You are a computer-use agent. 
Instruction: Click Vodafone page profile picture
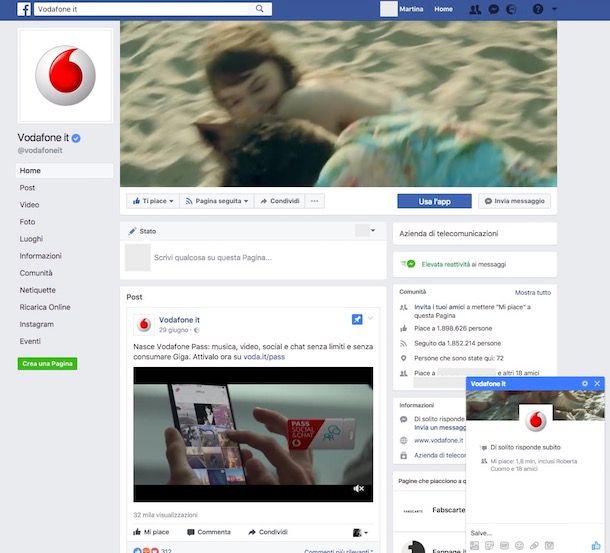point(65,75)
